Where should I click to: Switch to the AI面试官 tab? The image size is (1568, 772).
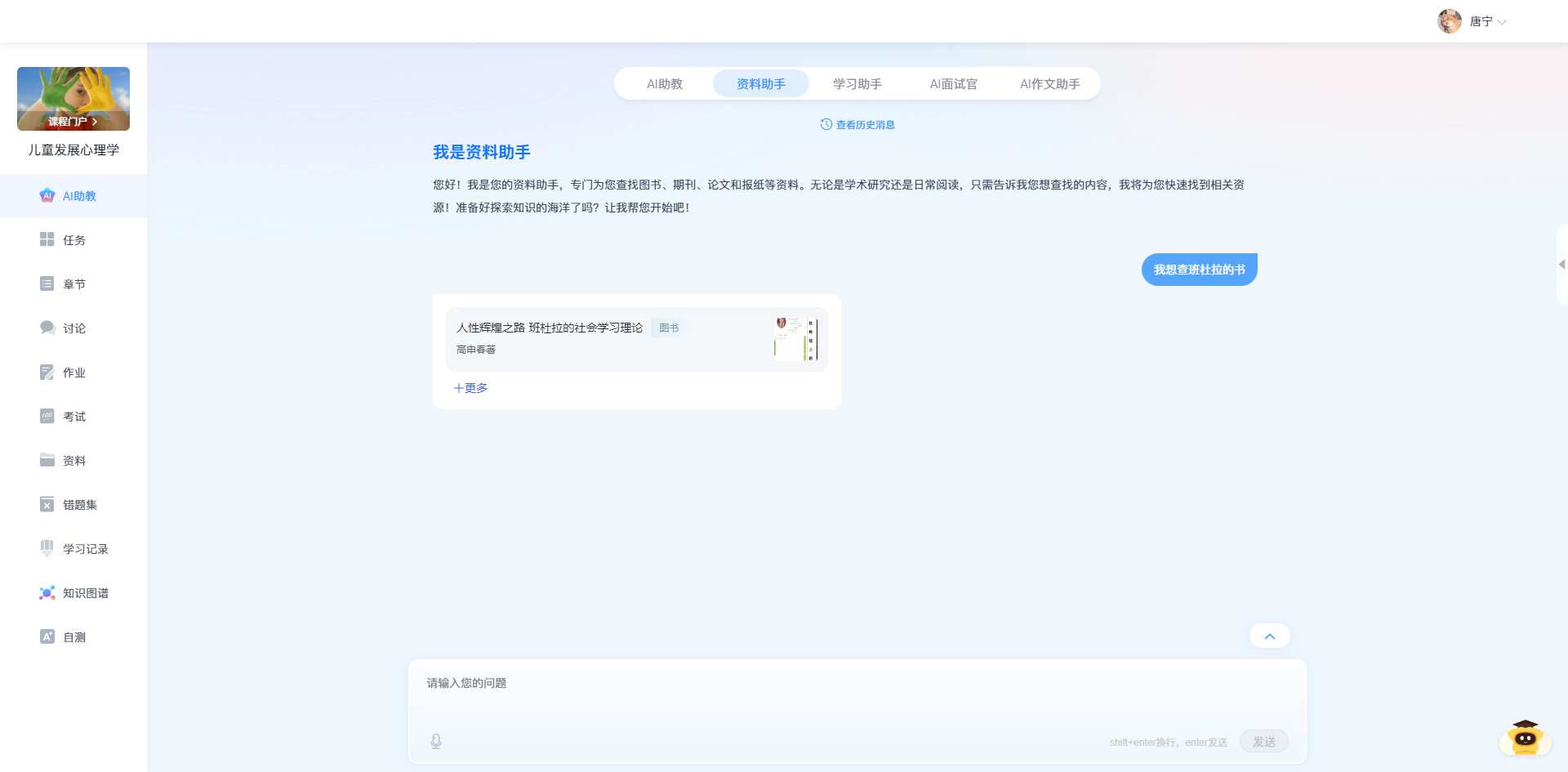(953, 84)
